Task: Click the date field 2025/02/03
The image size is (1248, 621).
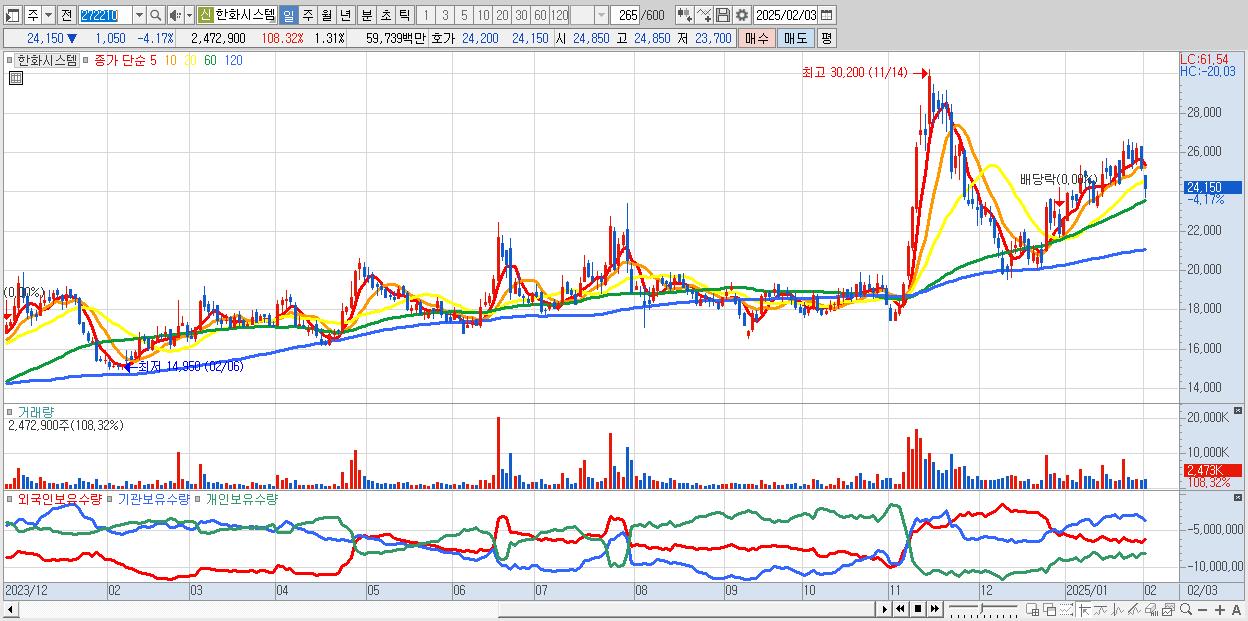Action: (787, 15)
